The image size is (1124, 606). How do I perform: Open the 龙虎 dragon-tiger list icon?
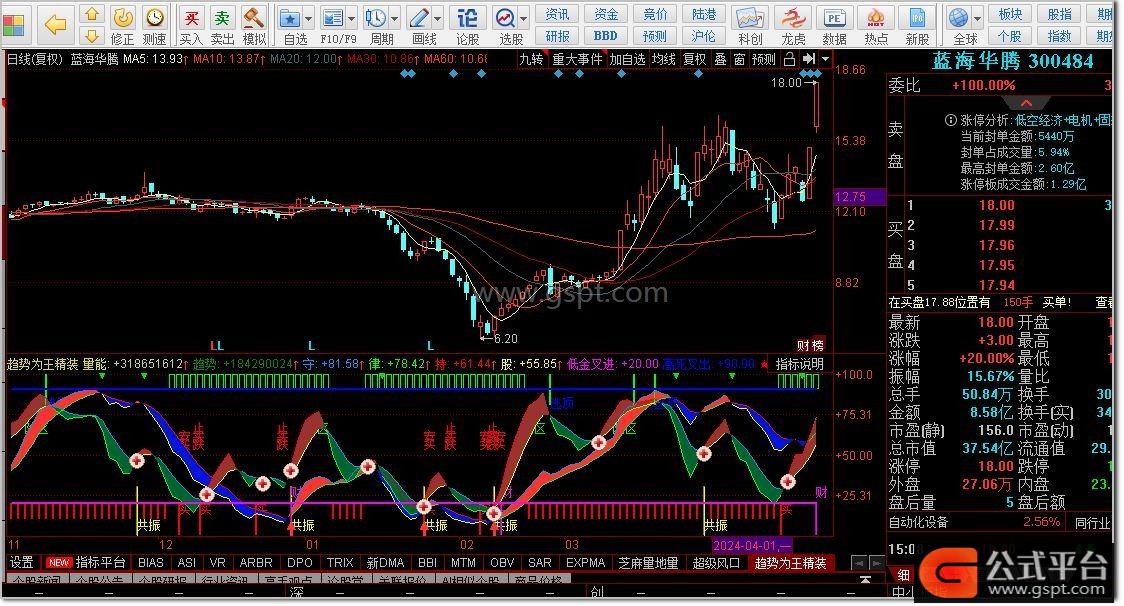[x=793, y=18]
